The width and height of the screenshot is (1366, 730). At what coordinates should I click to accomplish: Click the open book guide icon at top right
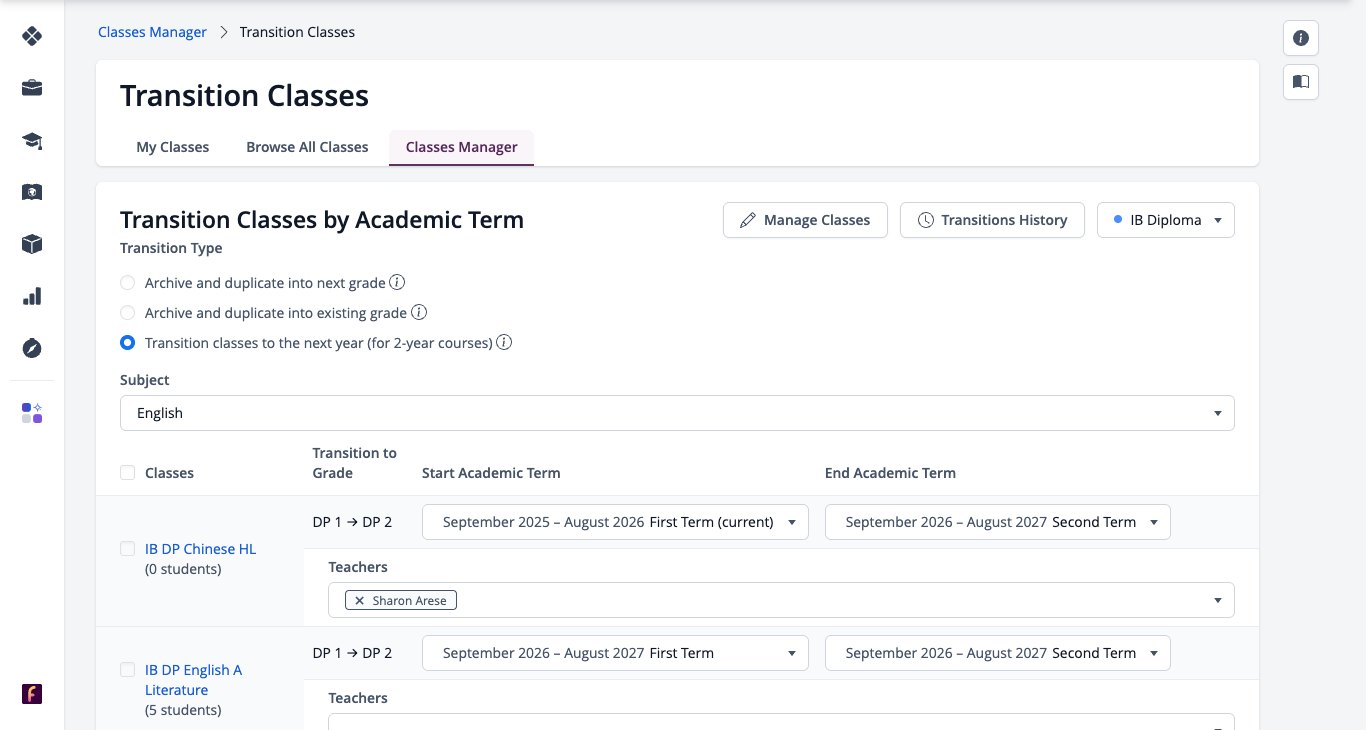pos(1301,82)
